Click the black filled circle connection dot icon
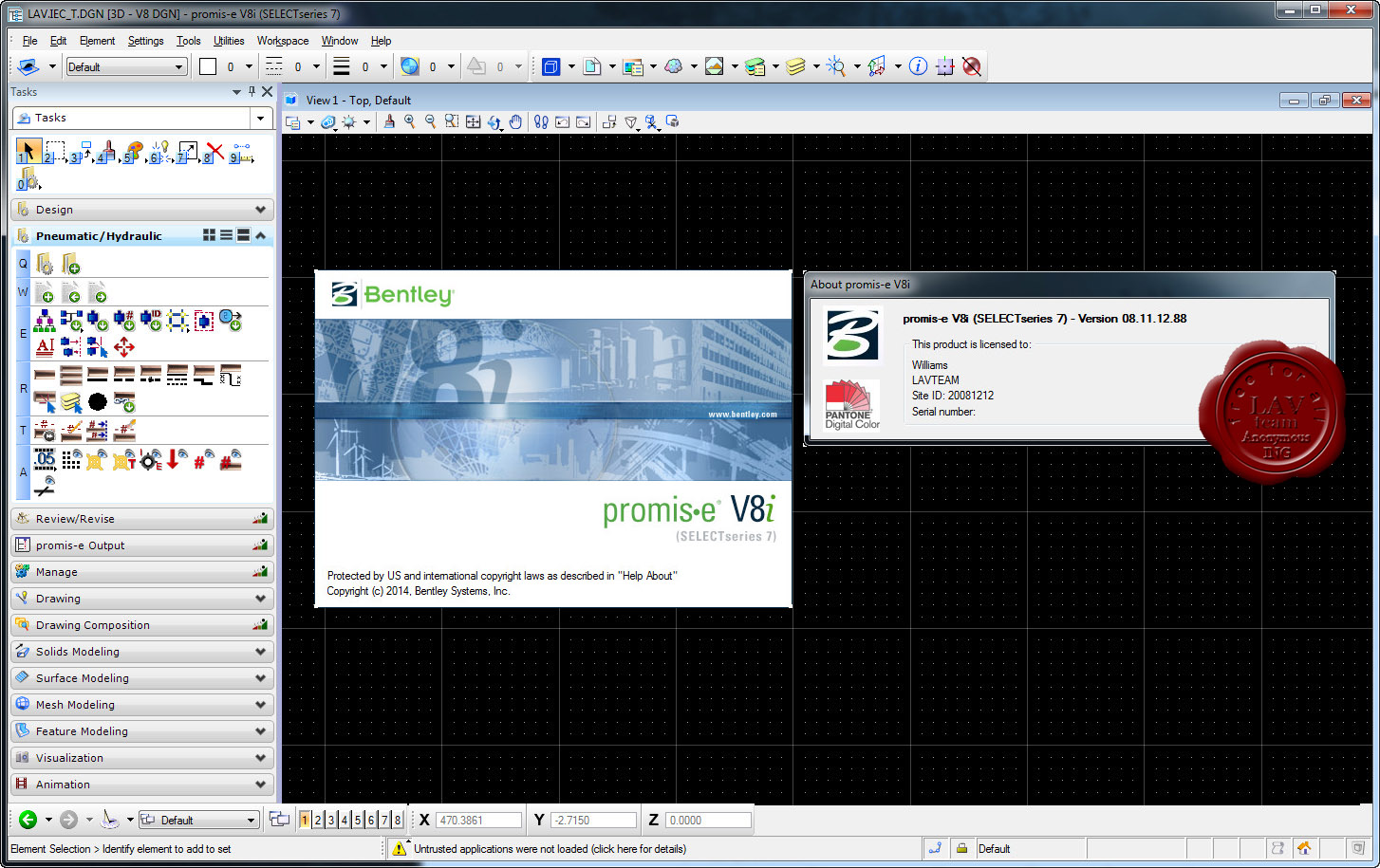 click(x=98, y=402)
